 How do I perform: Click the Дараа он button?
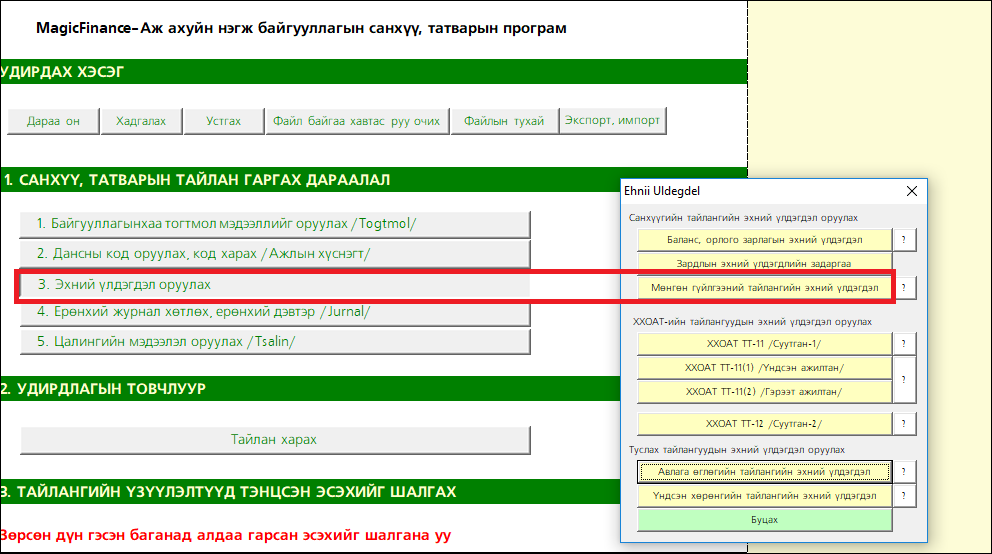[53, 121]
